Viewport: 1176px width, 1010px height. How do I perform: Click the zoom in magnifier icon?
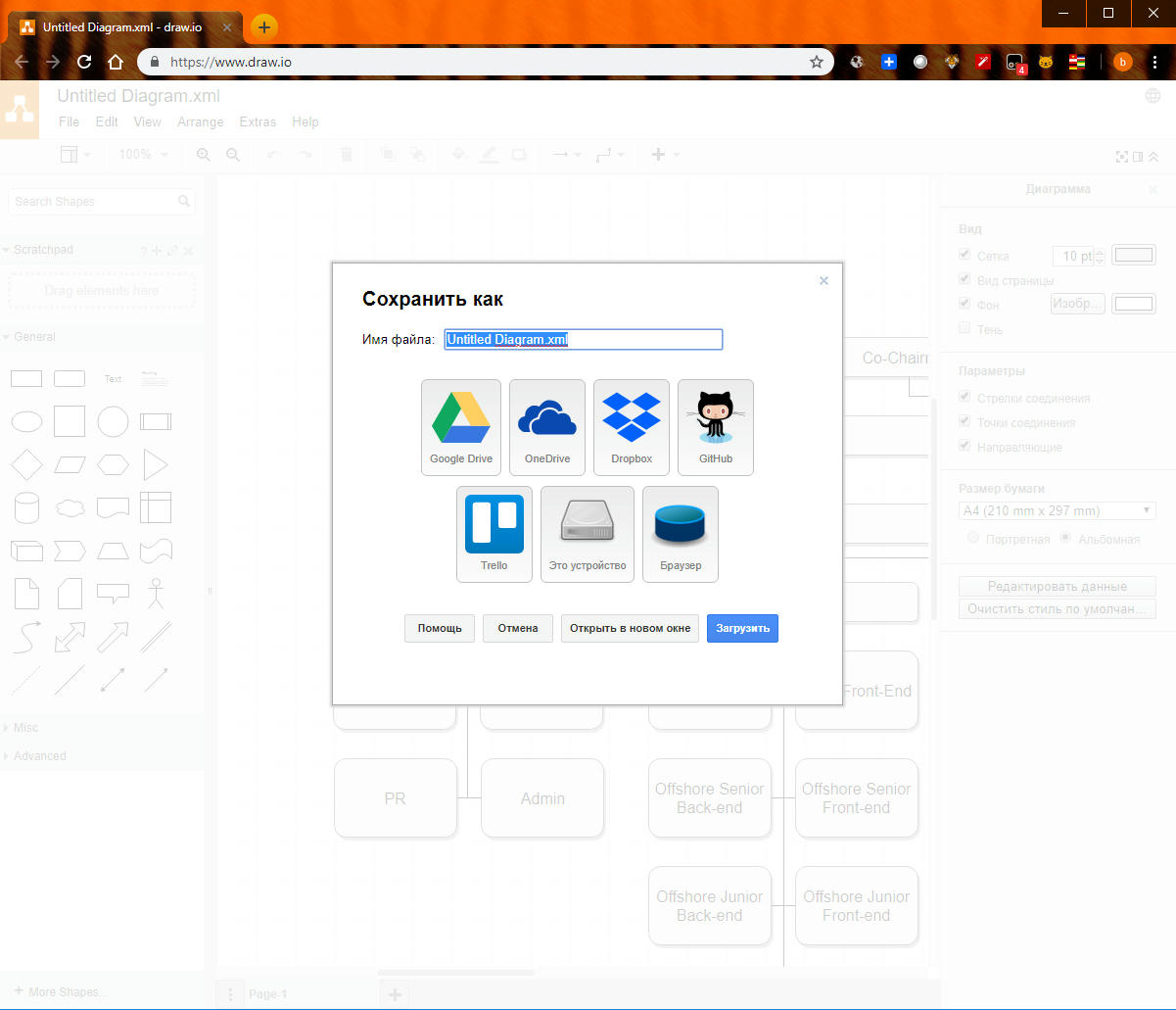click(x=204, y=155)
